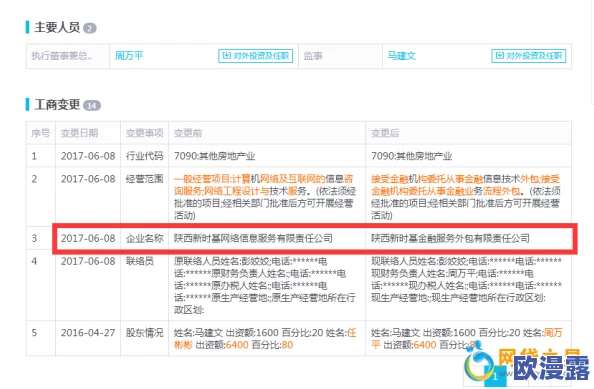Click 陕西新时基金融服务外包有限责任公司 after-change name
This screenshot has width=594, height=389.
(450, 238)
